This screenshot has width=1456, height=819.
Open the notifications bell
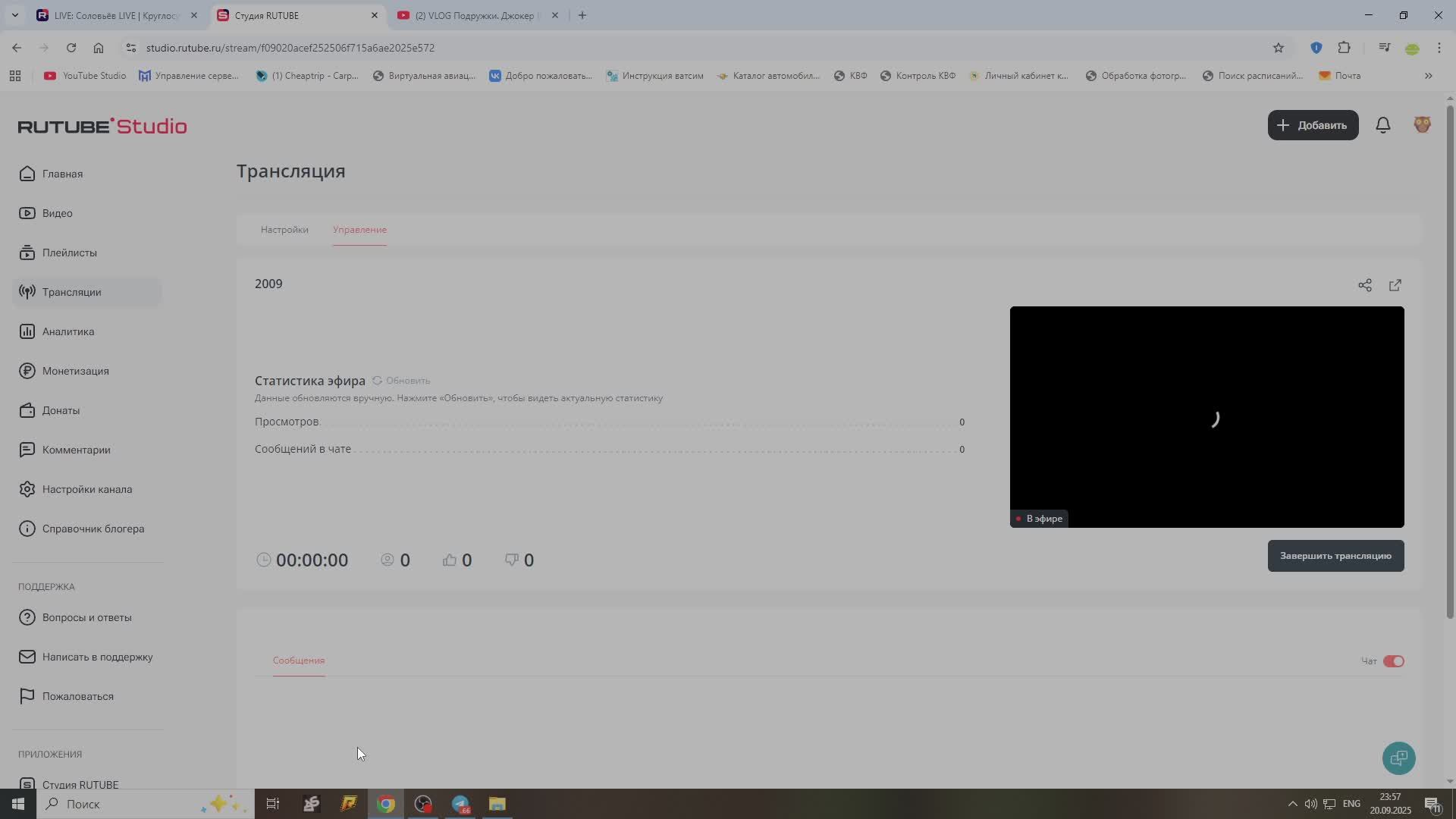pyautogui.click(x=1382, y=125)
